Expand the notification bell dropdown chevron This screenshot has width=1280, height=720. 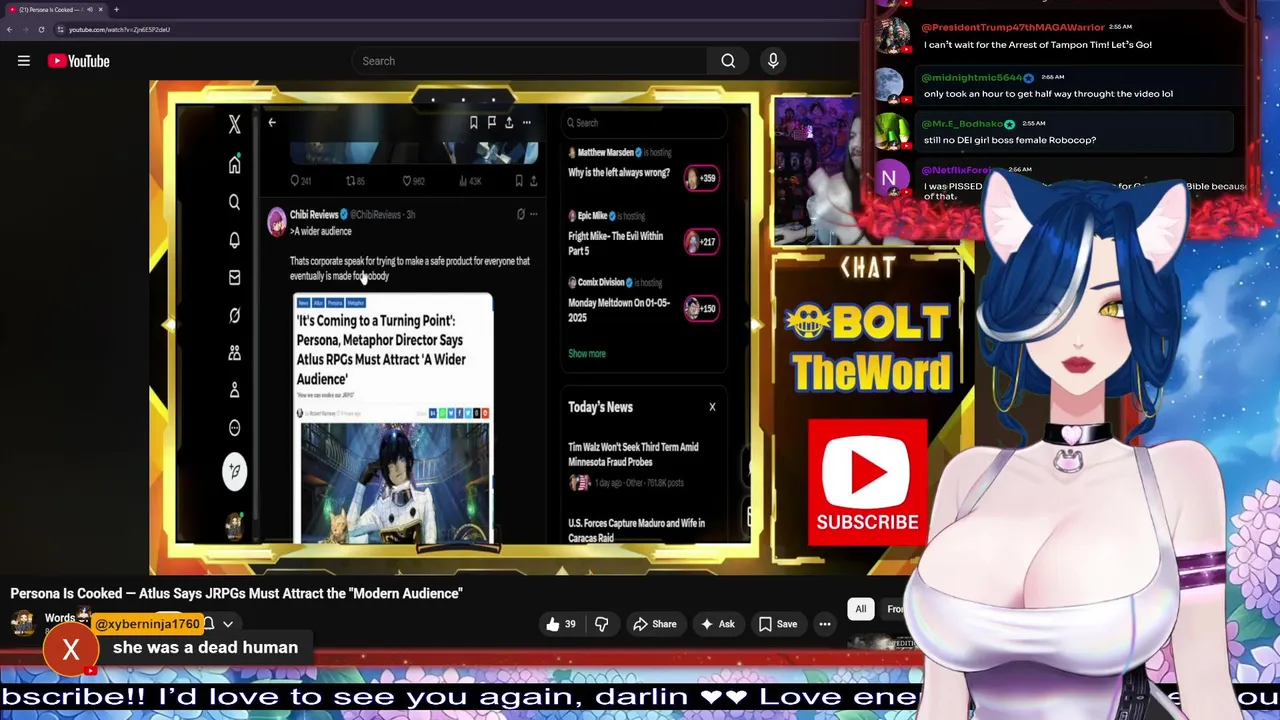point(228,624)
